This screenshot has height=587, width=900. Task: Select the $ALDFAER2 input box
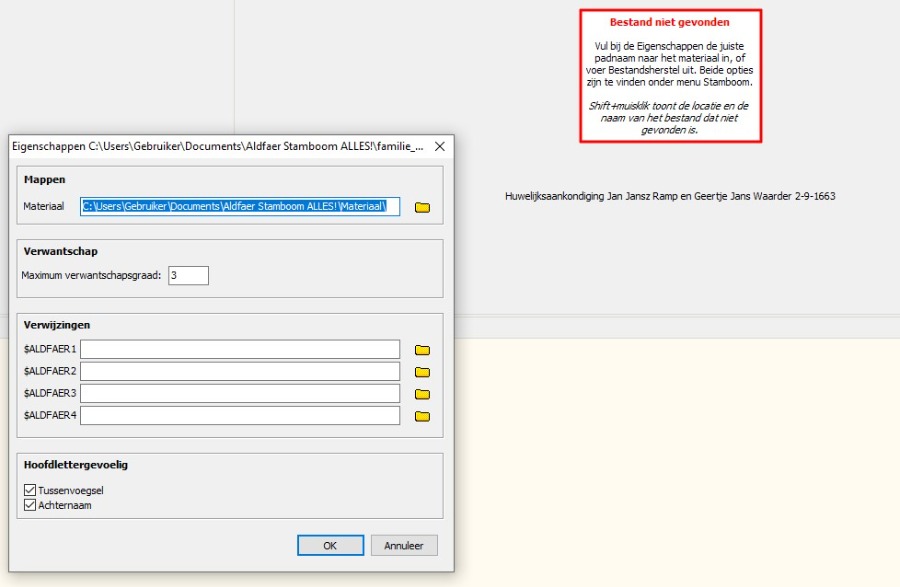click(240, 372)
